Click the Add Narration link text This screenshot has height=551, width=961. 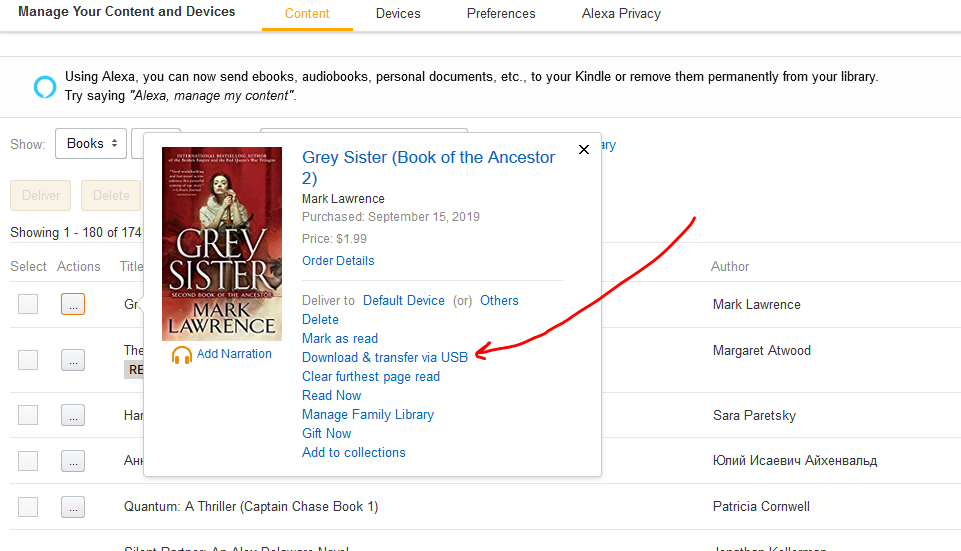pos(234,354)
